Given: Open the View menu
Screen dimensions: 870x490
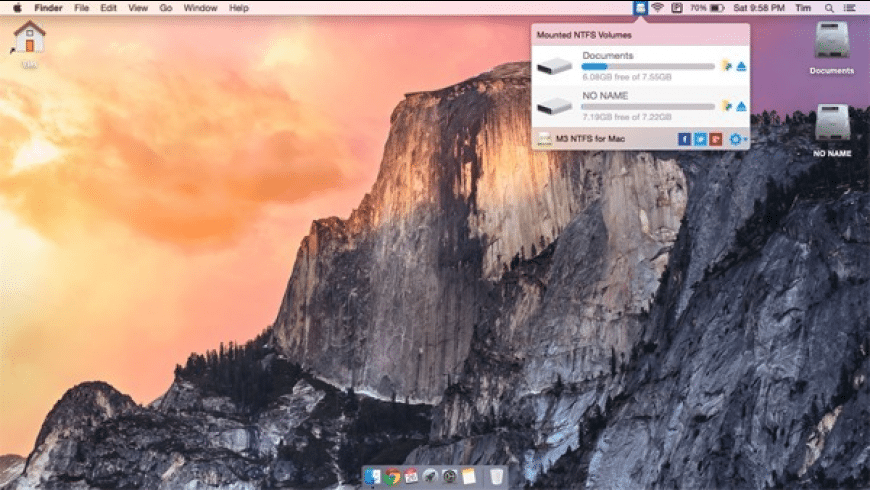Looking at the screenshot, I should pyautogui.click(x=138, y=8).
